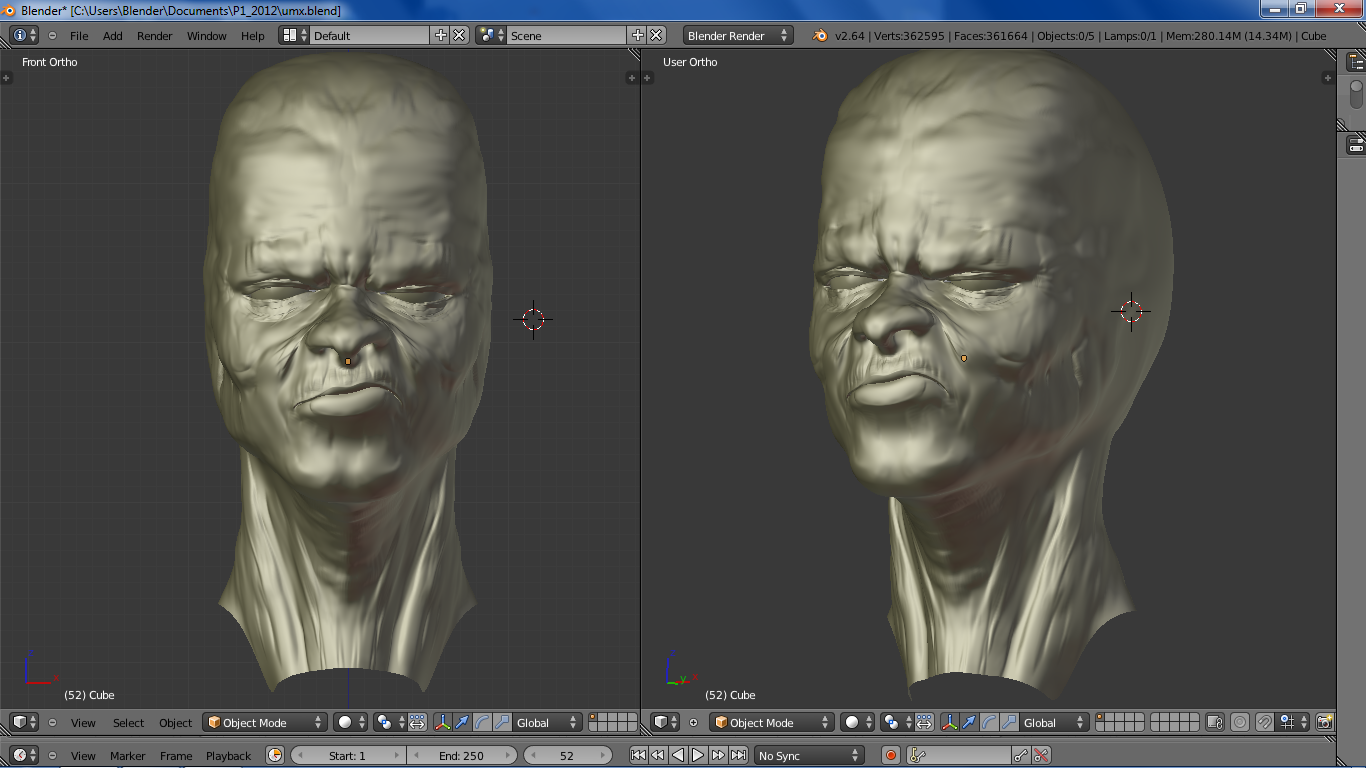Screen dimensions: 1366x768
Task: Click the translate manipulator arrow icon in left viewport
Action: [462, 722]
